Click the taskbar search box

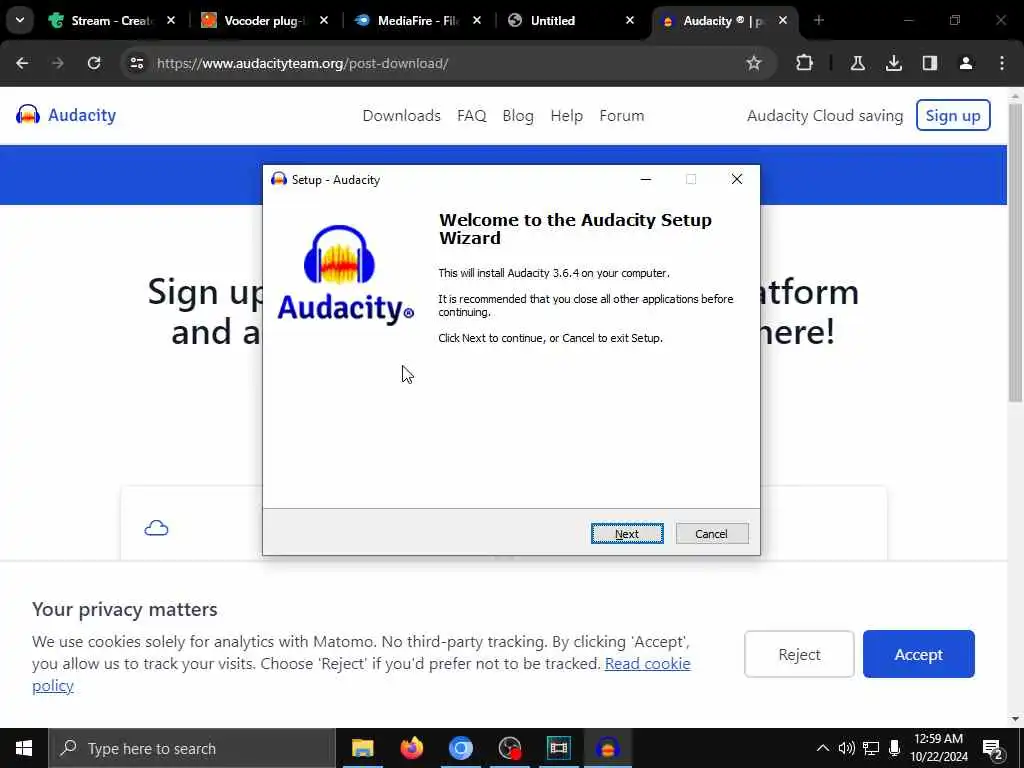click(192, 748)
